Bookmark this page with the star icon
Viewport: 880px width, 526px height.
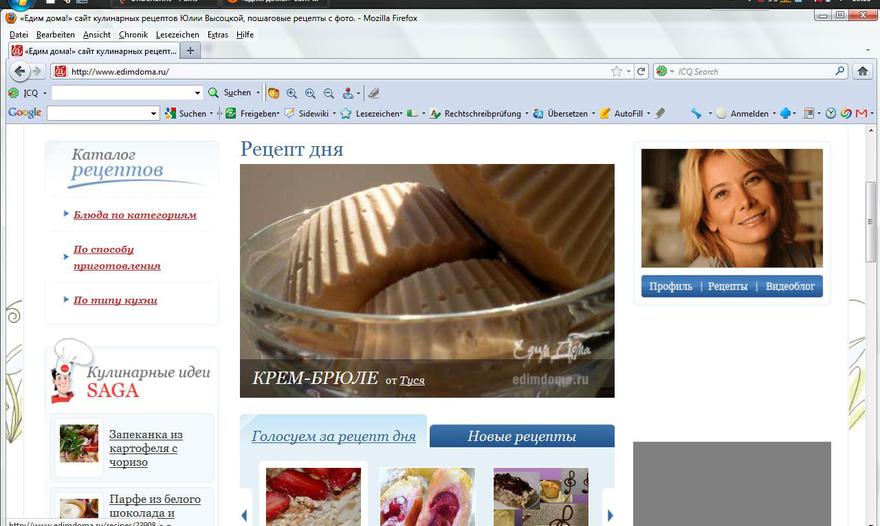(616, 72)
